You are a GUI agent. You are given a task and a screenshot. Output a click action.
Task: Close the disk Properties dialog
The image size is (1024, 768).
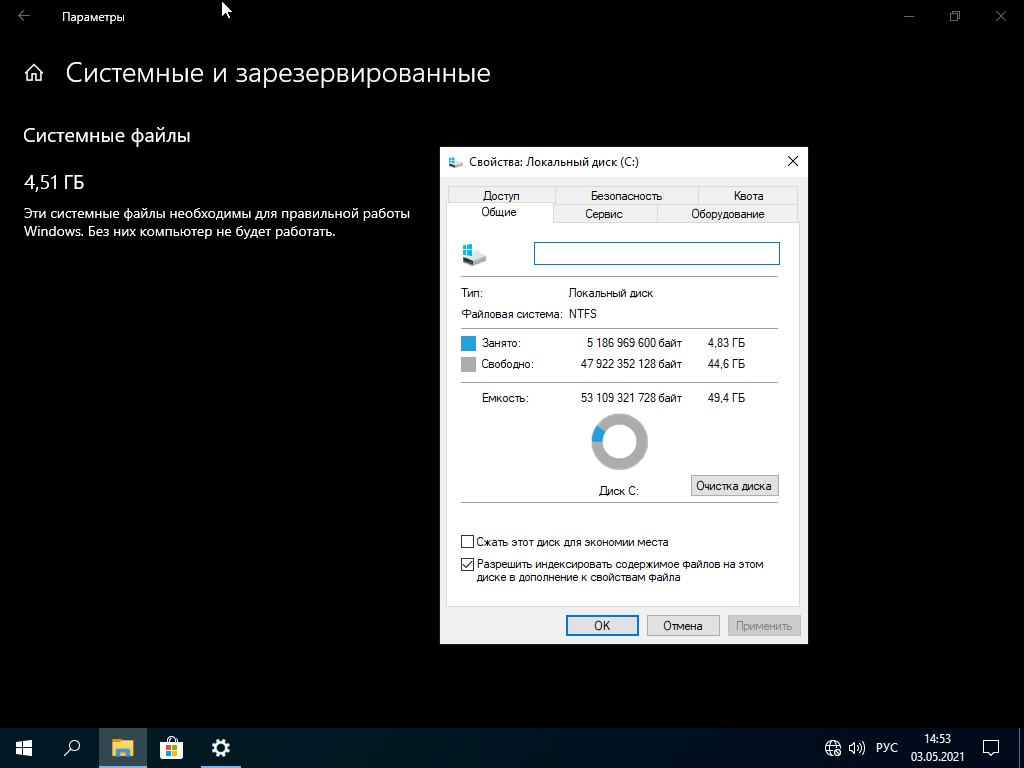[793, 161]
